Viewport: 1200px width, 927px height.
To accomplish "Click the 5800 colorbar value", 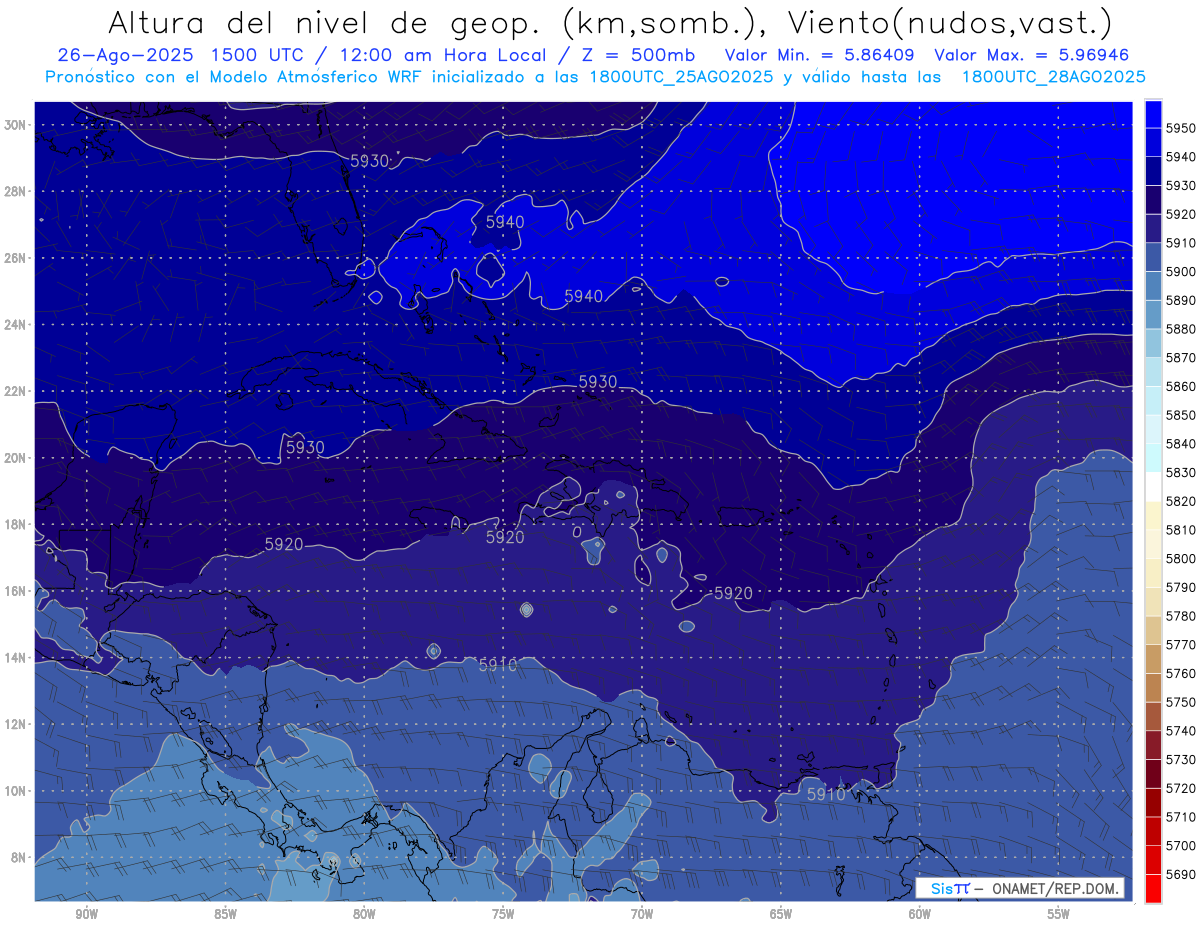I will [1181, 558].
